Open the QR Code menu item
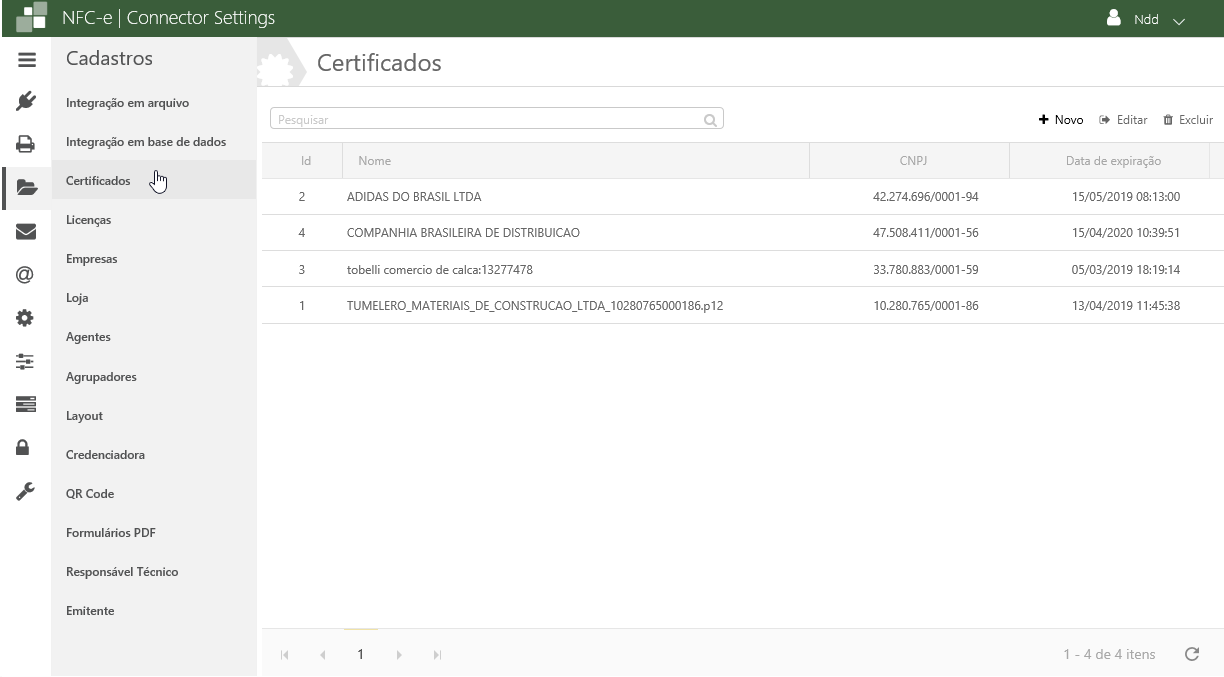The height and width of the screenshot is (677, 1224). pos(90,494)
